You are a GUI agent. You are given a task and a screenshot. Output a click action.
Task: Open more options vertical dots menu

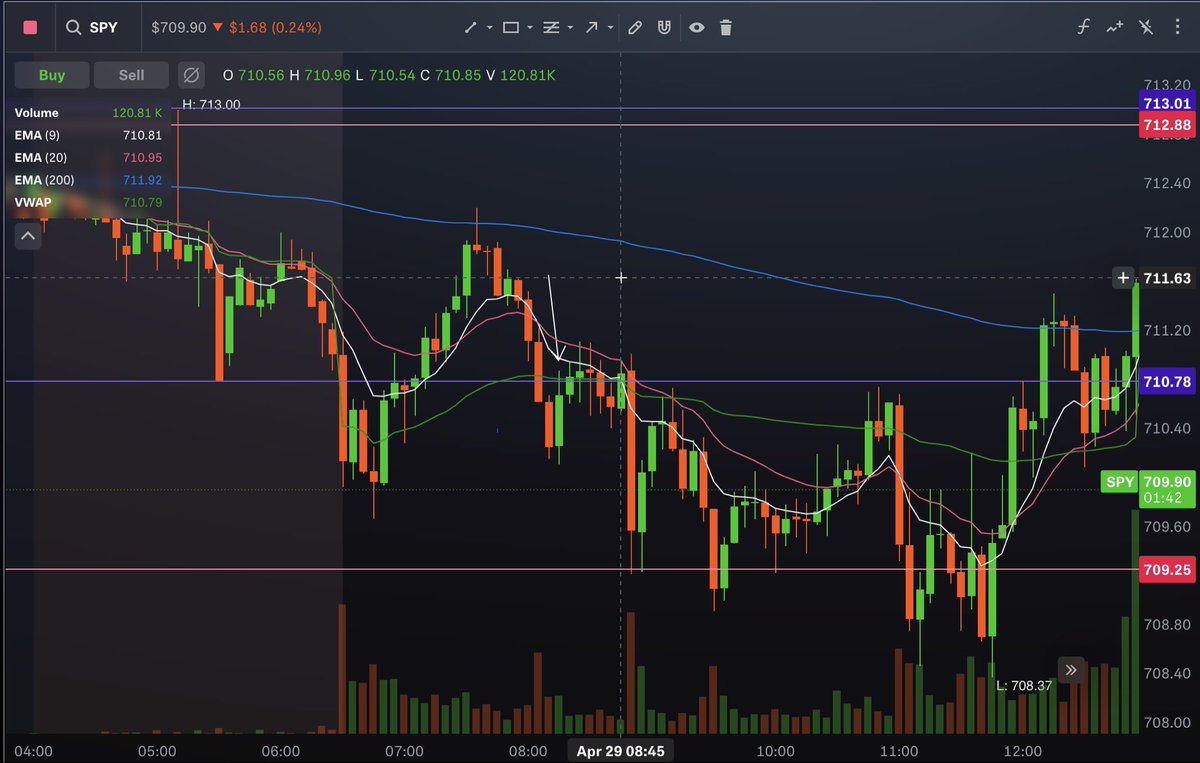pyautogui.click(x=1176, y=28)
